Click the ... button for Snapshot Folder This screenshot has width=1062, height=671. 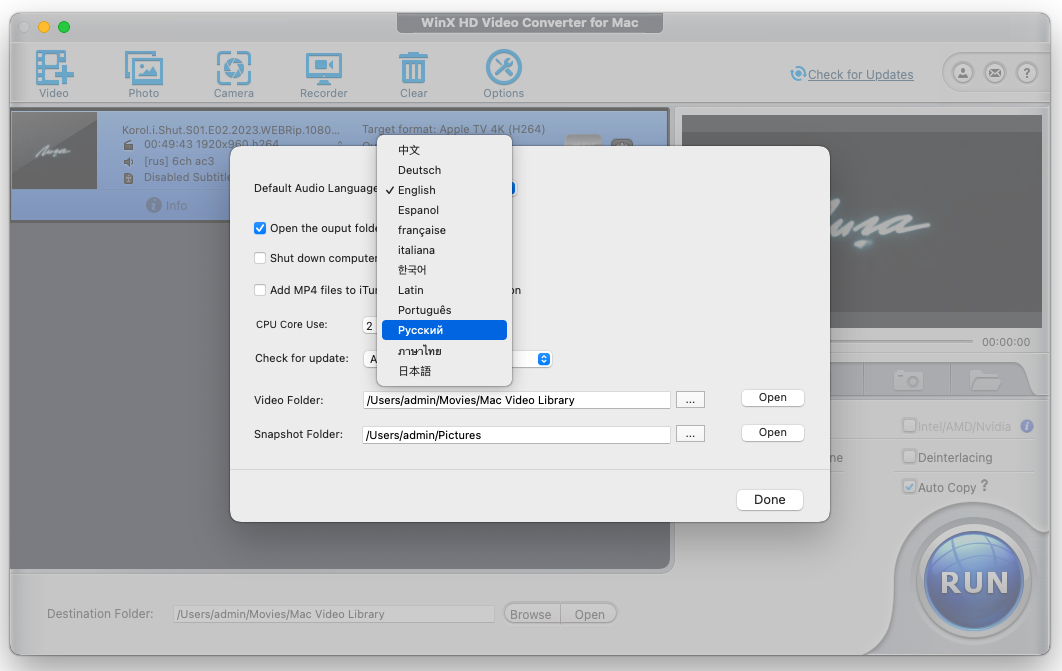coord(689,434)
